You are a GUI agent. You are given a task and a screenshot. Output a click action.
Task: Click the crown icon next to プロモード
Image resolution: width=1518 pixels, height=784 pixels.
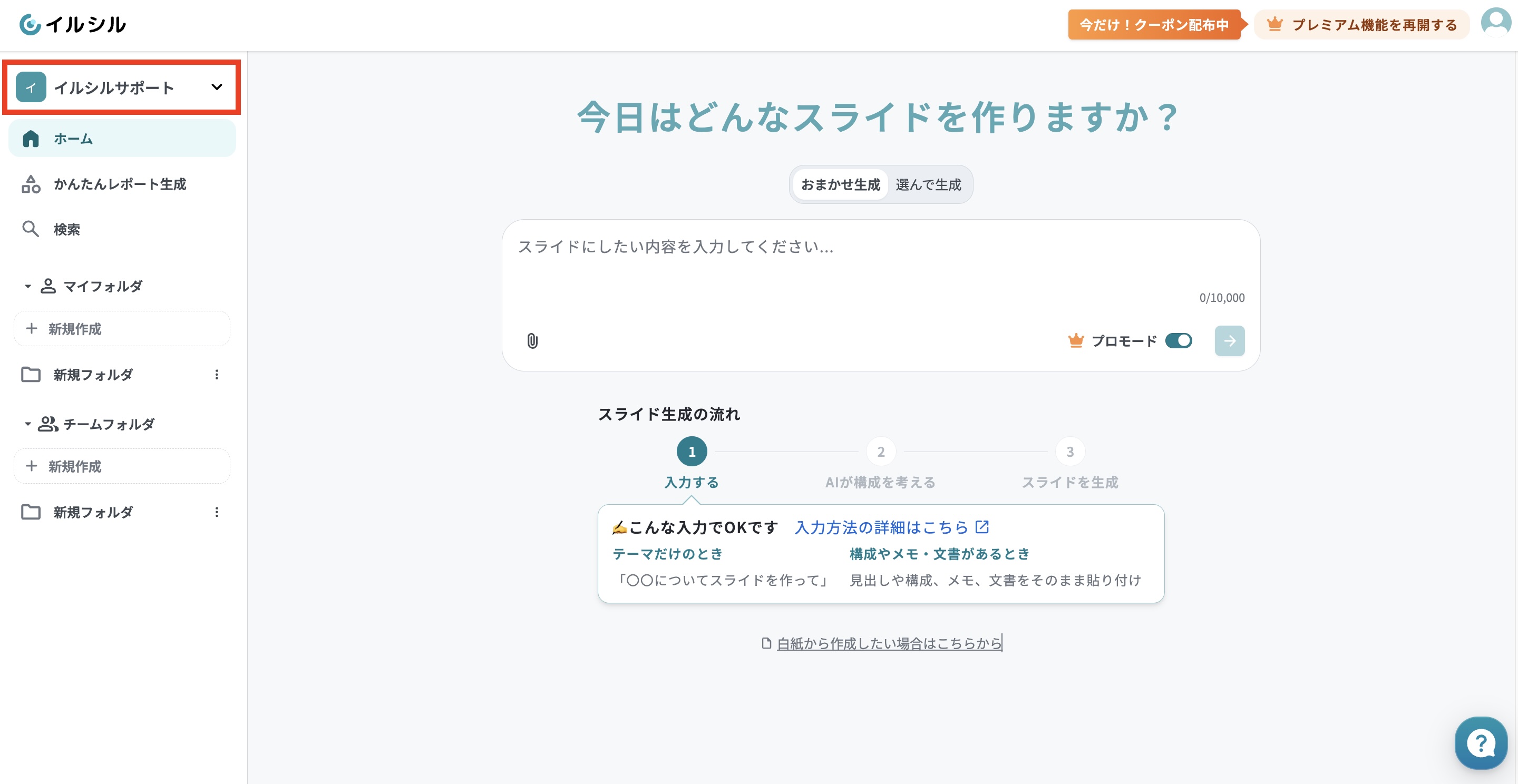coord(1075,340)
